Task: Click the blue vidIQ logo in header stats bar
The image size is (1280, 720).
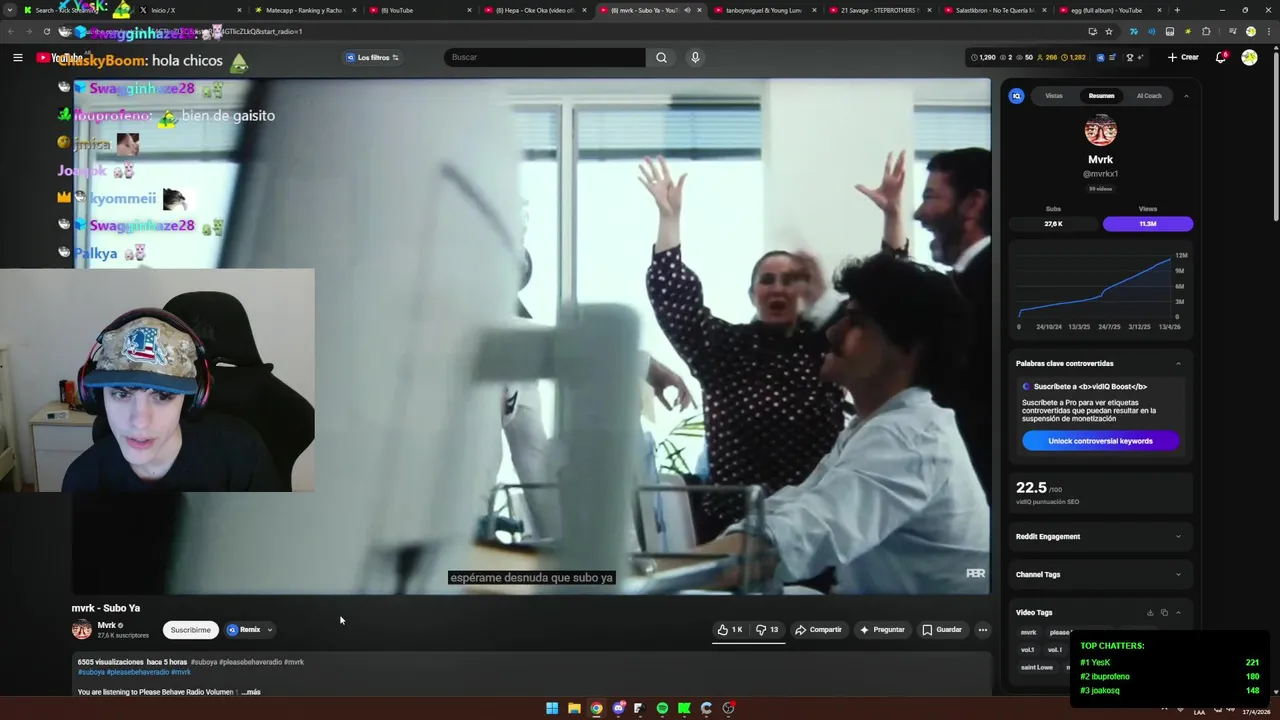Action: tap(1101, 57)
